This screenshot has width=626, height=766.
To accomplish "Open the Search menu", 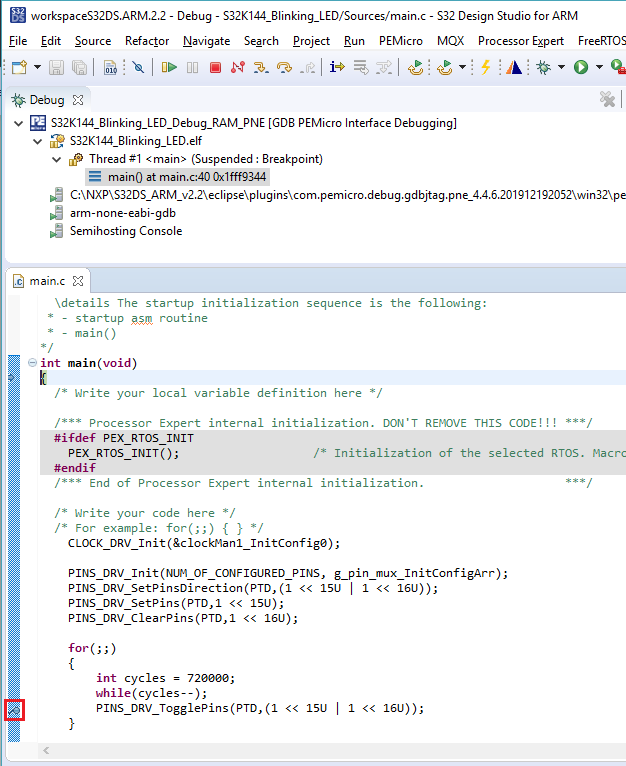I will 261,41.
